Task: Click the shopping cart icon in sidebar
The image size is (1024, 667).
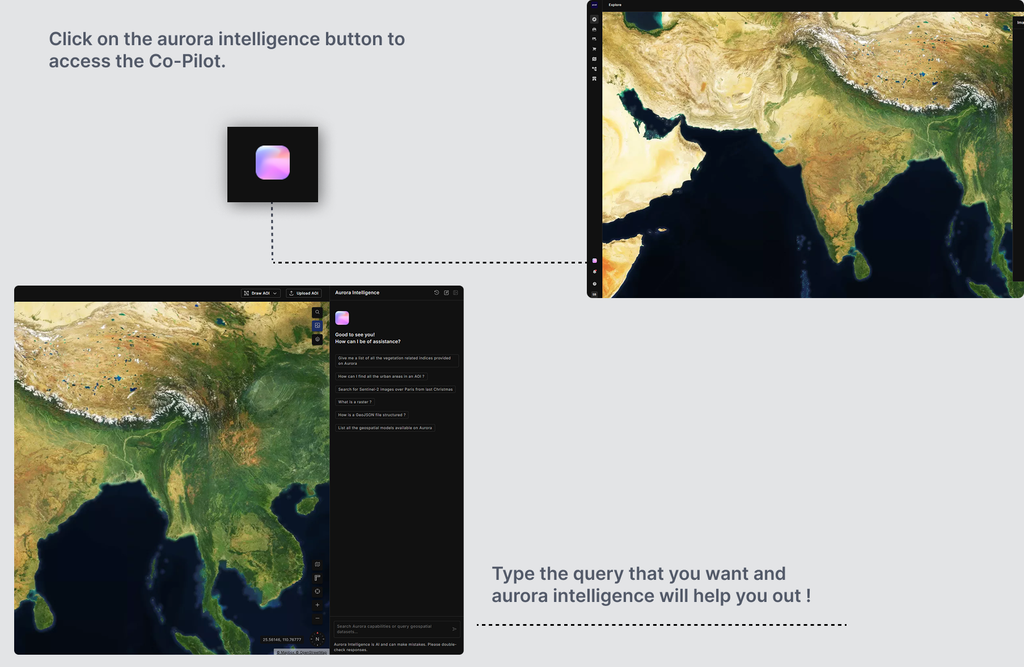Action: click(594, 49)
